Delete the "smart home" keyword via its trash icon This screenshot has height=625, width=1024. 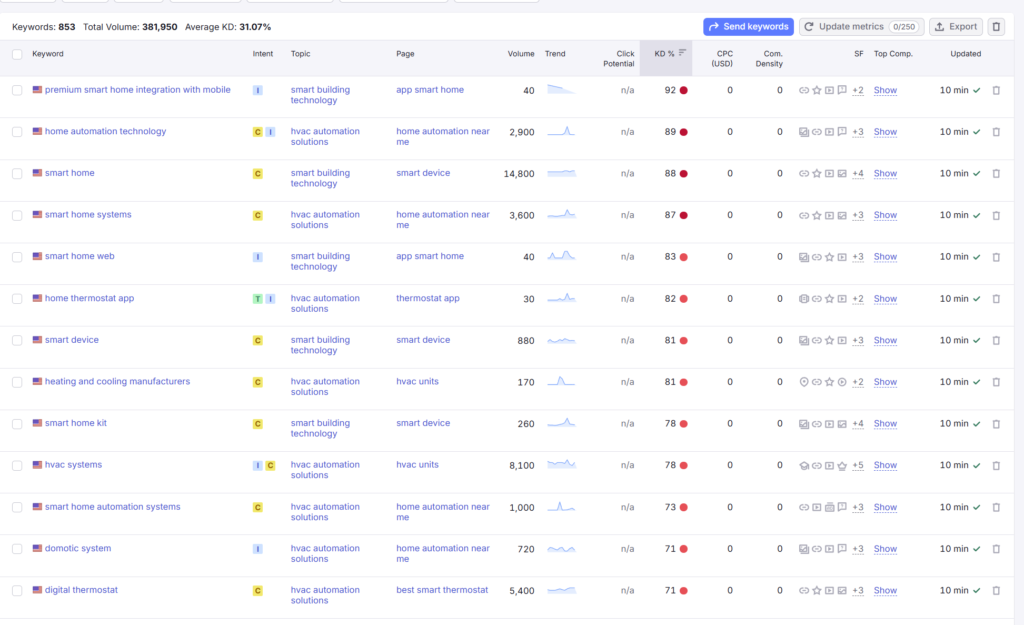click(x=996, y=173)
